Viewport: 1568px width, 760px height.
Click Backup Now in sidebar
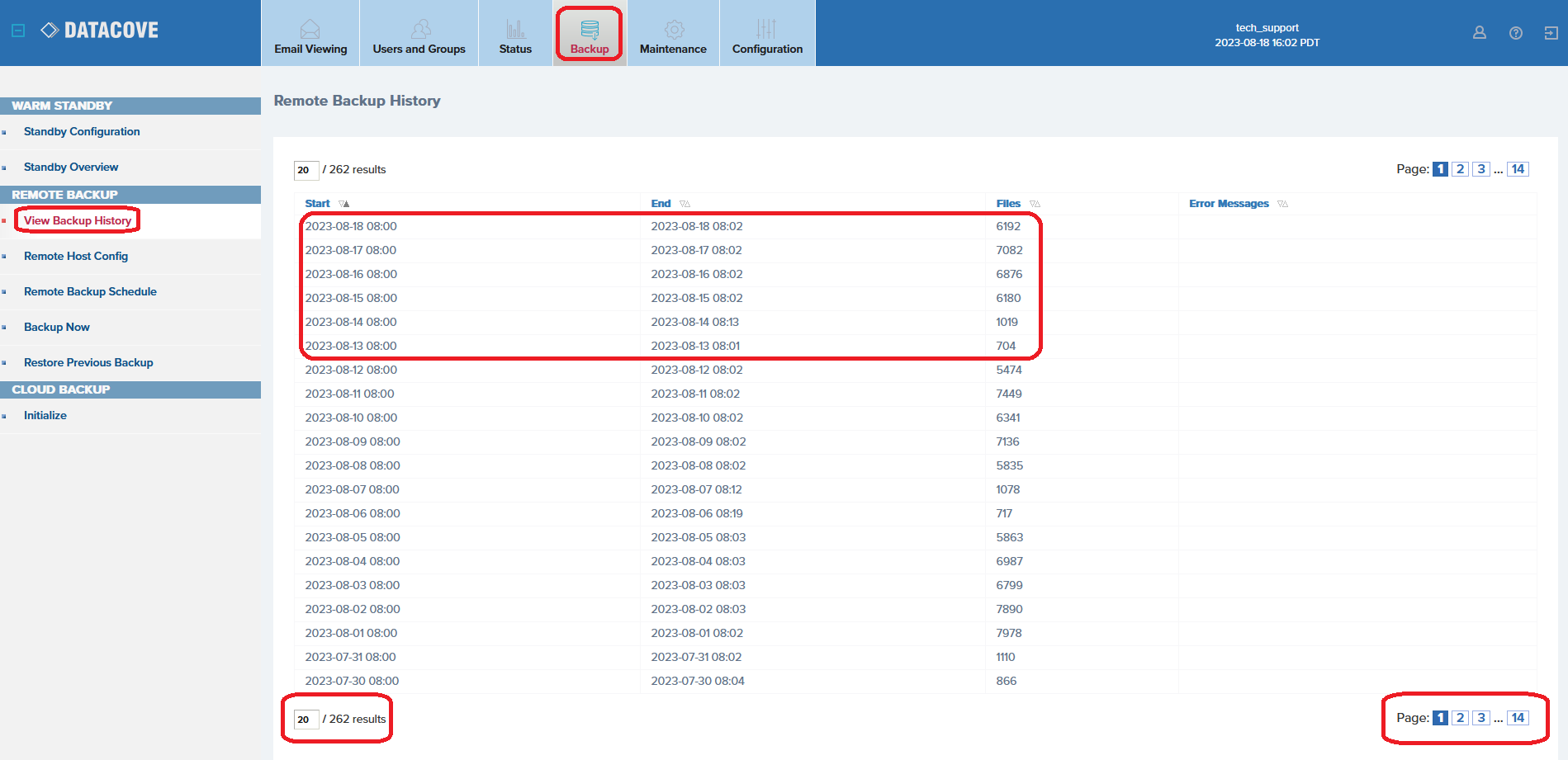[x=57, y=328]
